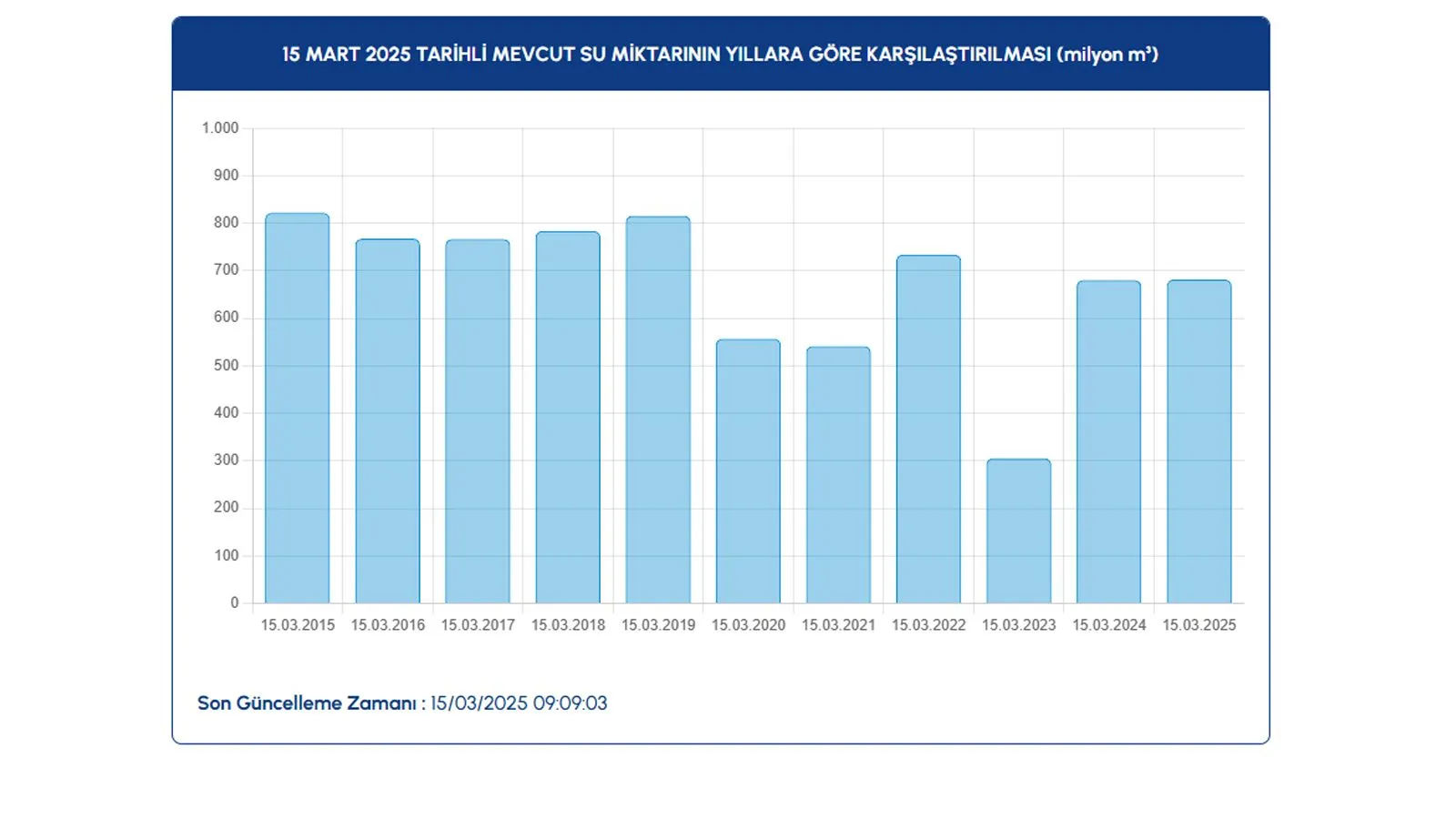The width and height of the screenshot is (1456, 819).
Task: Click the 15.03.2019 bar in the chart
Action: coord(658,409)
